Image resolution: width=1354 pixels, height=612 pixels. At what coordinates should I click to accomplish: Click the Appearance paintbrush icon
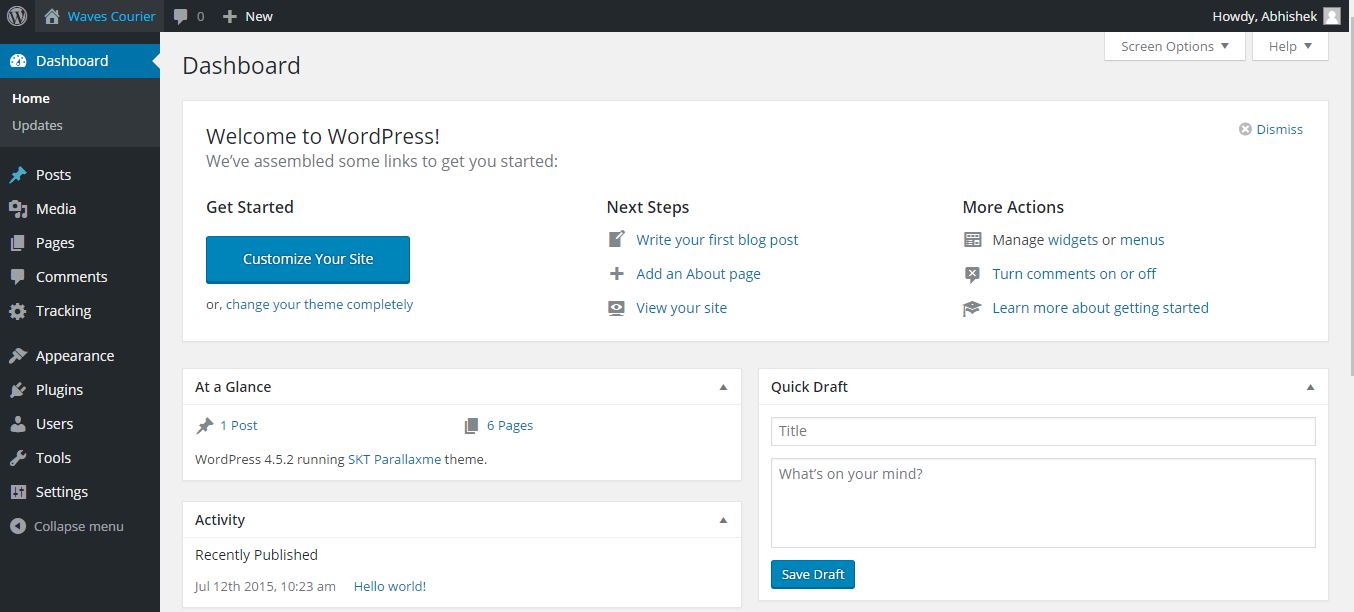click(x=18, y=356)
